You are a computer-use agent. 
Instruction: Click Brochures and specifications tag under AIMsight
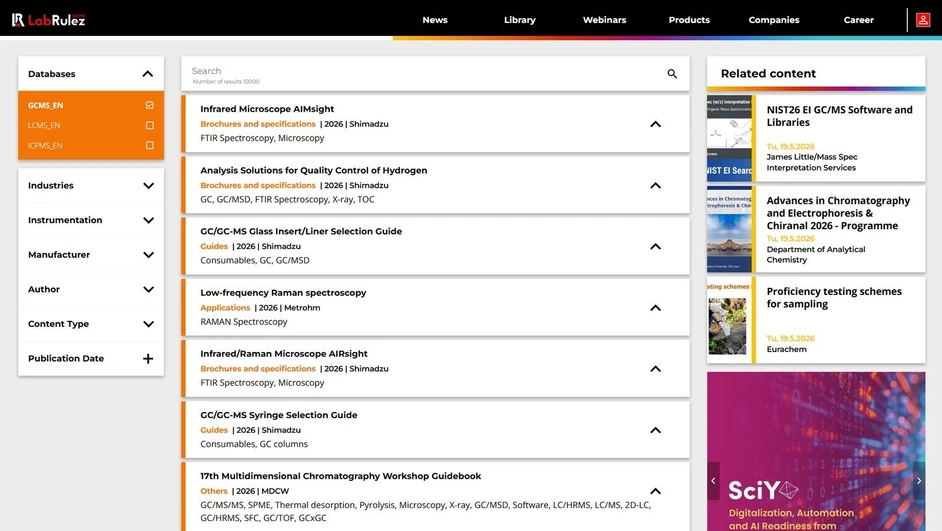pyautogui.click(x=258, y=124)
